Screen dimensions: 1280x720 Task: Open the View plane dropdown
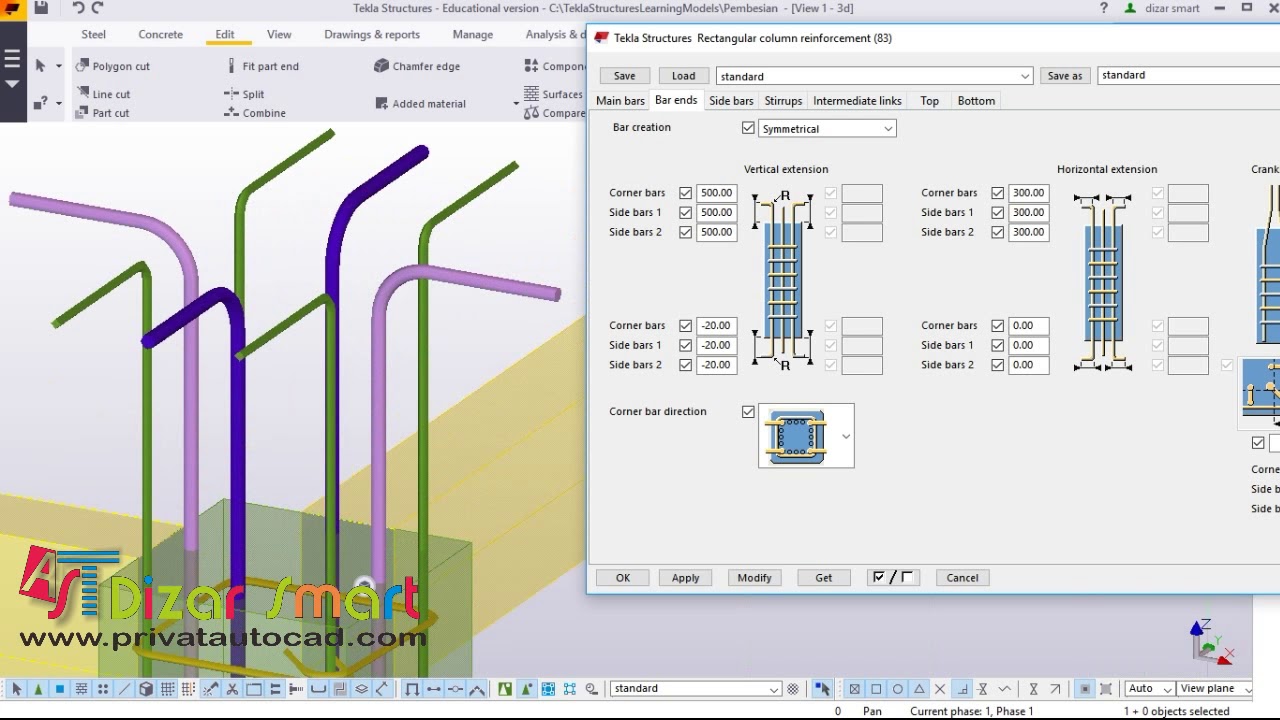[1247, 689]
